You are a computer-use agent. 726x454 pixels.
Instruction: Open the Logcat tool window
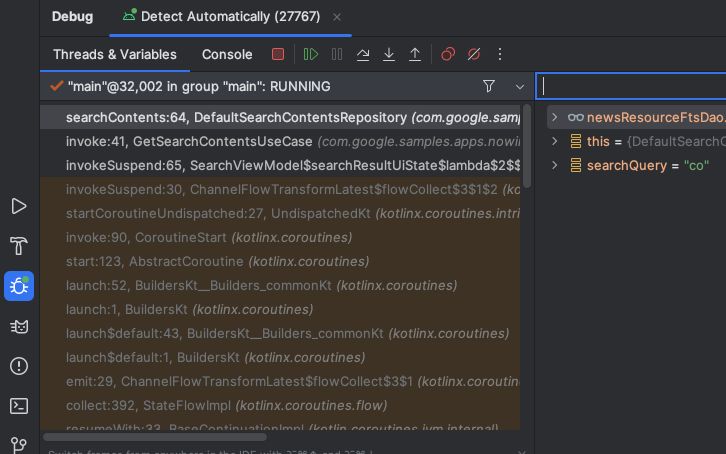click(19, 326)
